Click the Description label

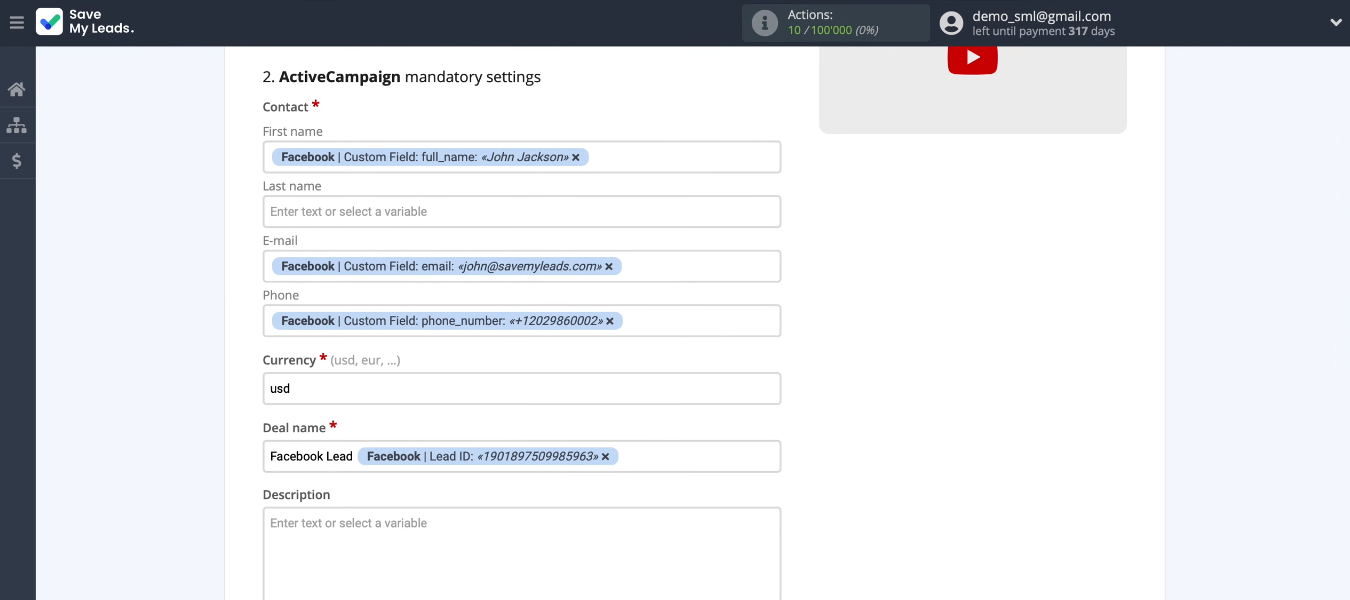296,495
